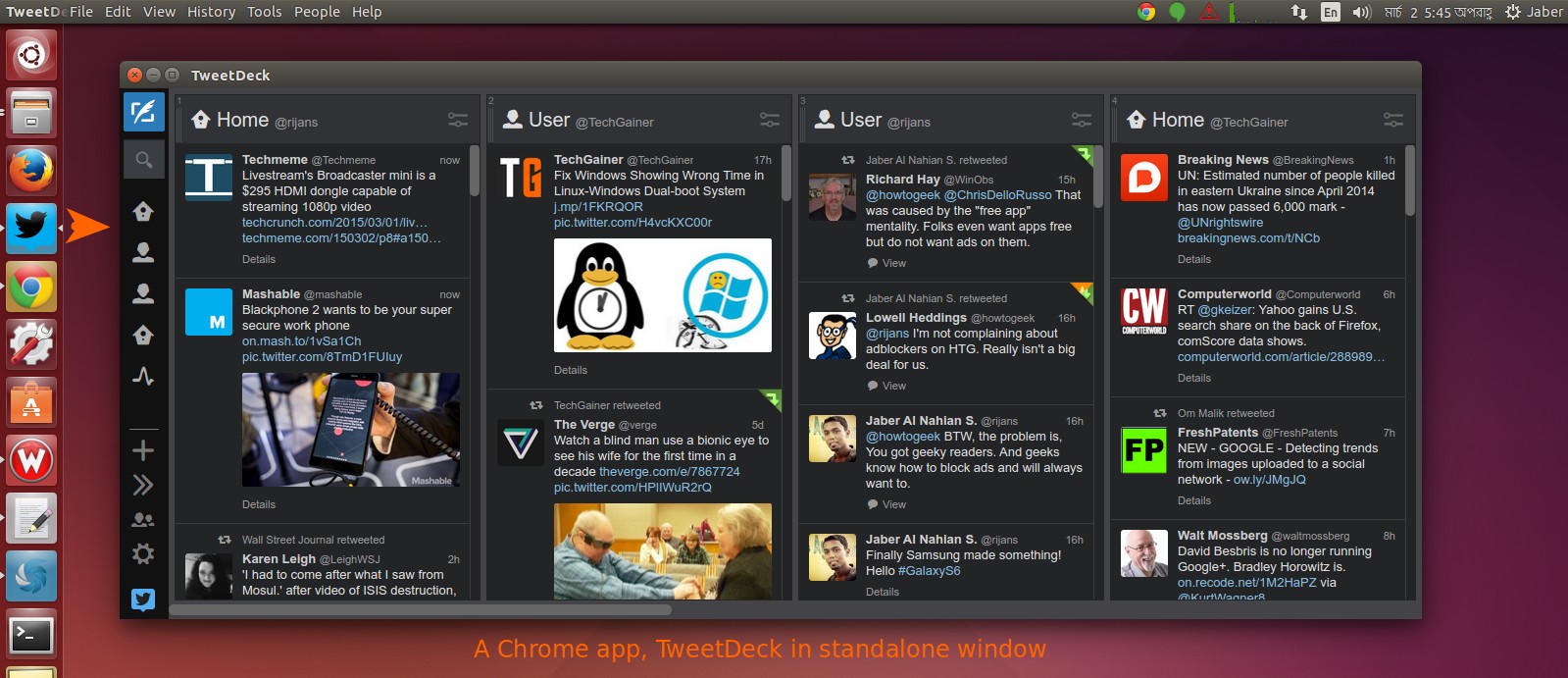Click the Breaking News avatar

tap(1144, 177)
